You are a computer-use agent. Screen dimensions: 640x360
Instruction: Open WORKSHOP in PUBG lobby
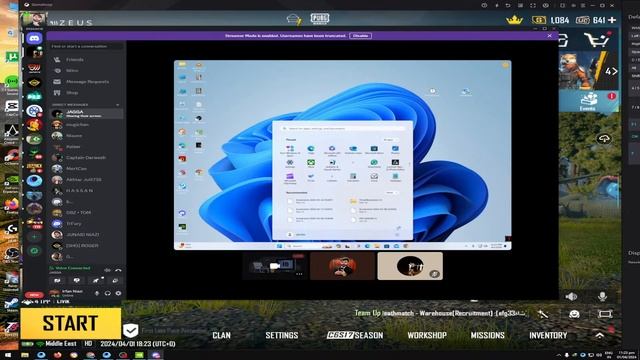pyautogui.click(x=427, y=336)
